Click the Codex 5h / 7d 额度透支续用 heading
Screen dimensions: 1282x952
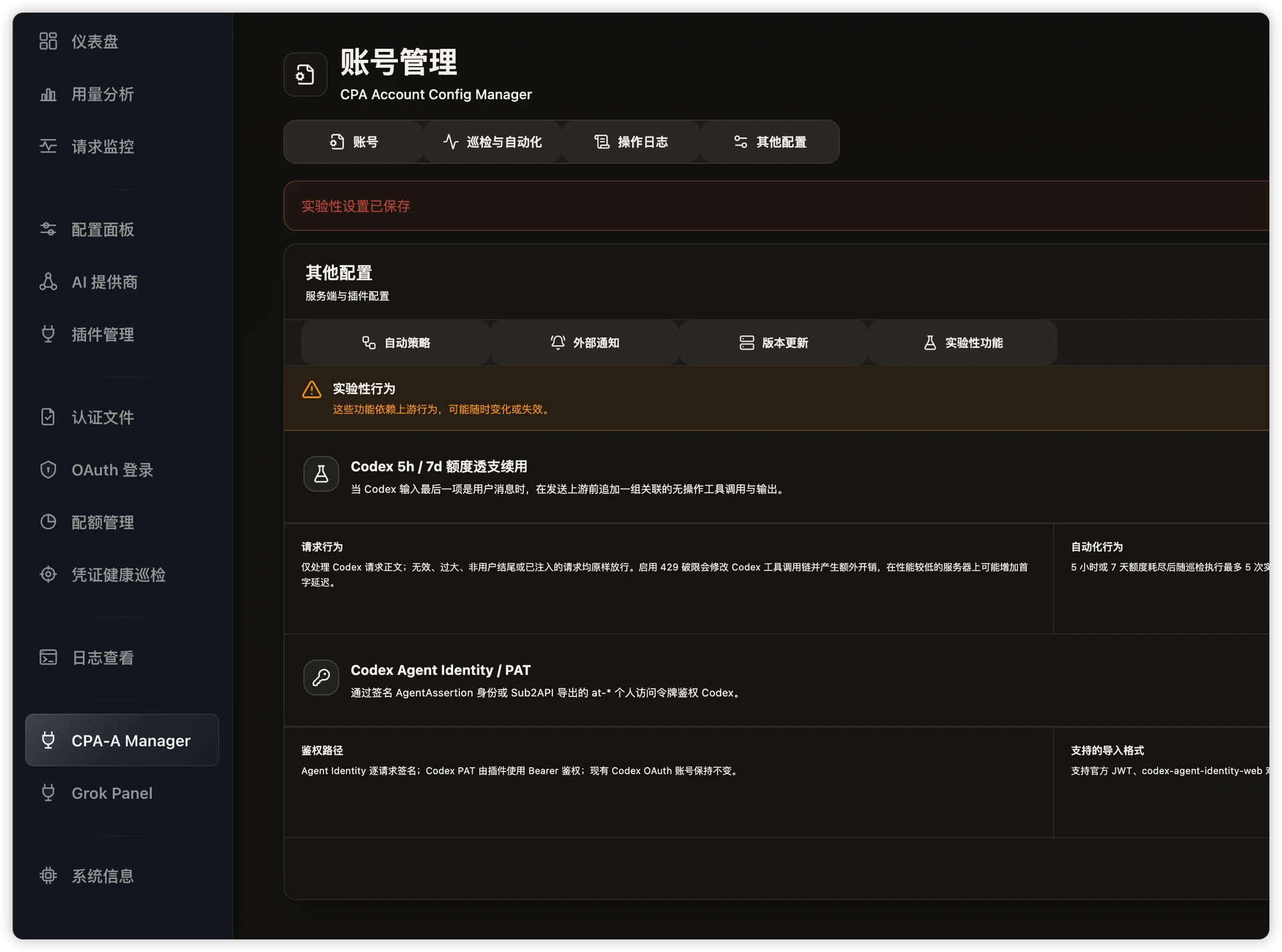439,467
